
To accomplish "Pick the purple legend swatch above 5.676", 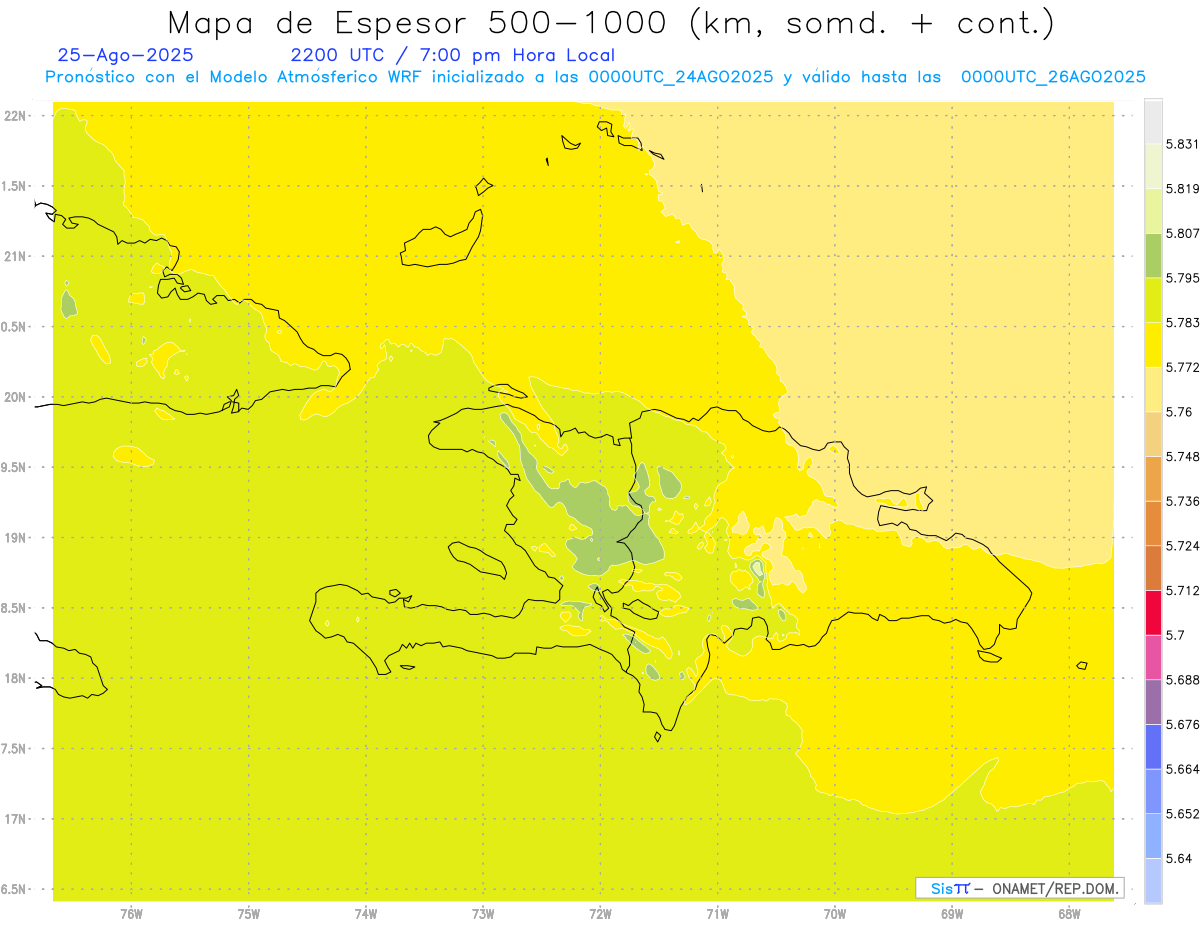I will coord(1153,702).
